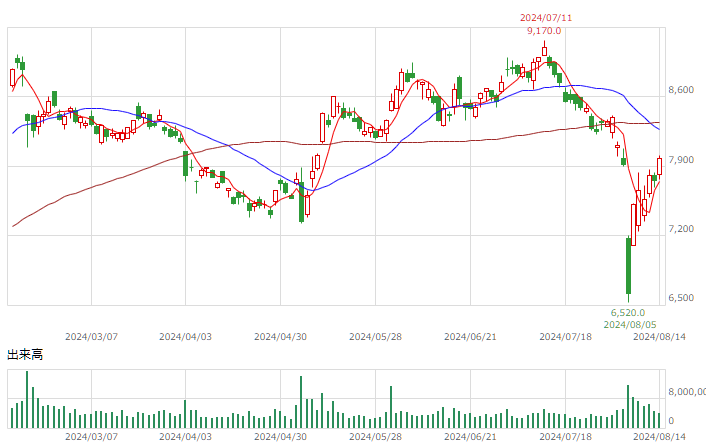Click the 7,900 price axis value

(x=681, y=159)
